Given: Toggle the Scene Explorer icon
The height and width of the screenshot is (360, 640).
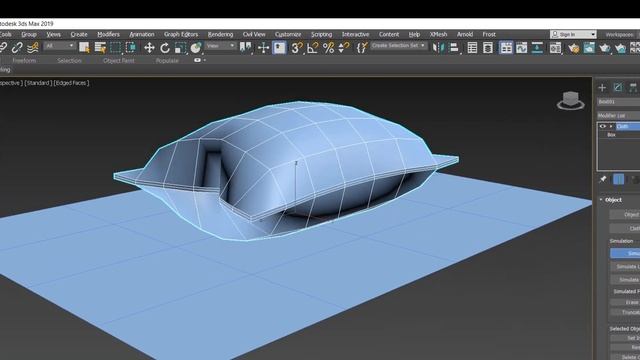Looking at the screenshot, I should pyautogui.click(x=472, y=48).
